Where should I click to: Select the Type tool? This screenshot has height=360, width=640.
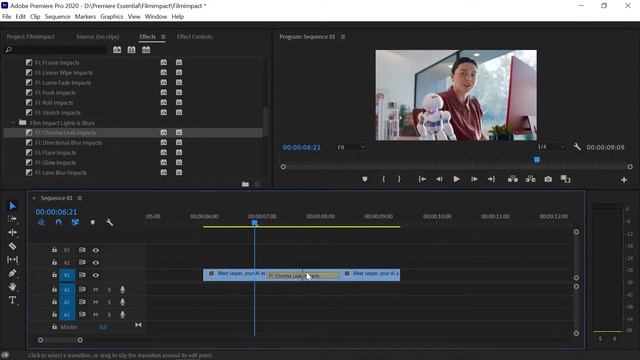tap(12, 300)
